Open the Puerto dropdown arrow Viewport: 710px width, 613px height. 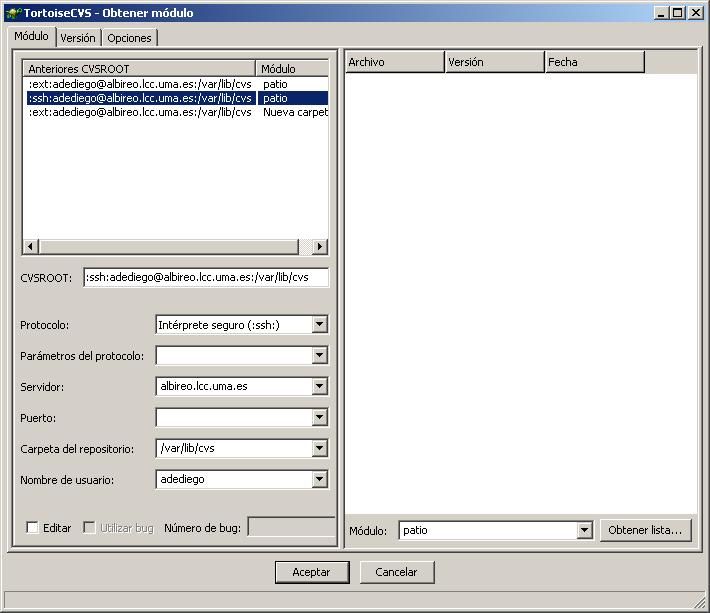point(320,417)
